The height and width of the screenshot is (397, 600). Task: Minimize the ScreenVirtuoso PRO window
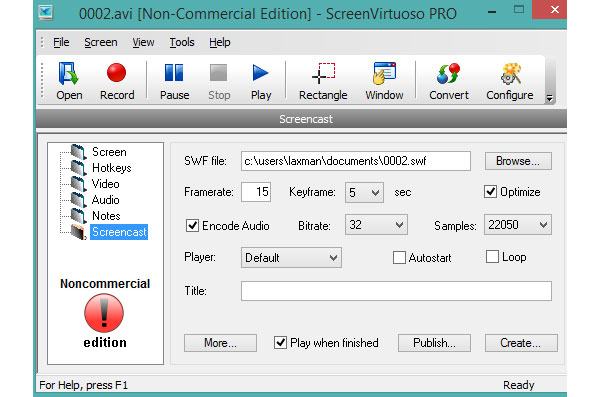(492, 11)
